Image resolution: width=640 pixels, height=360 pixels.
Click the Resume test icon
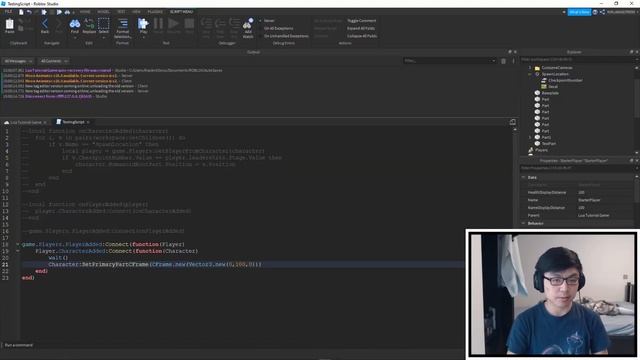(173, 24)
